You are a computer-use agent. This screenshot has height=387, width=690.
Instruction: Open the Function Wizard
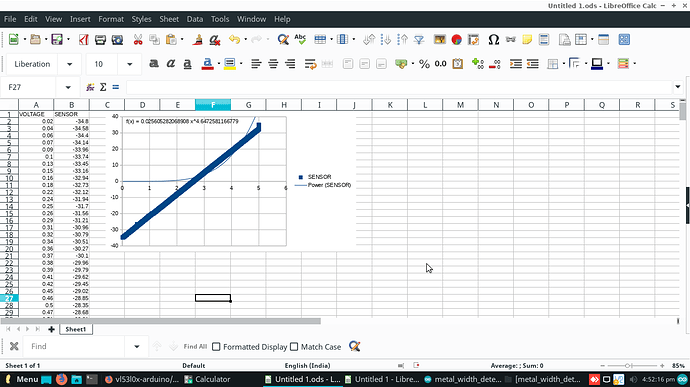tap(90, 87)
